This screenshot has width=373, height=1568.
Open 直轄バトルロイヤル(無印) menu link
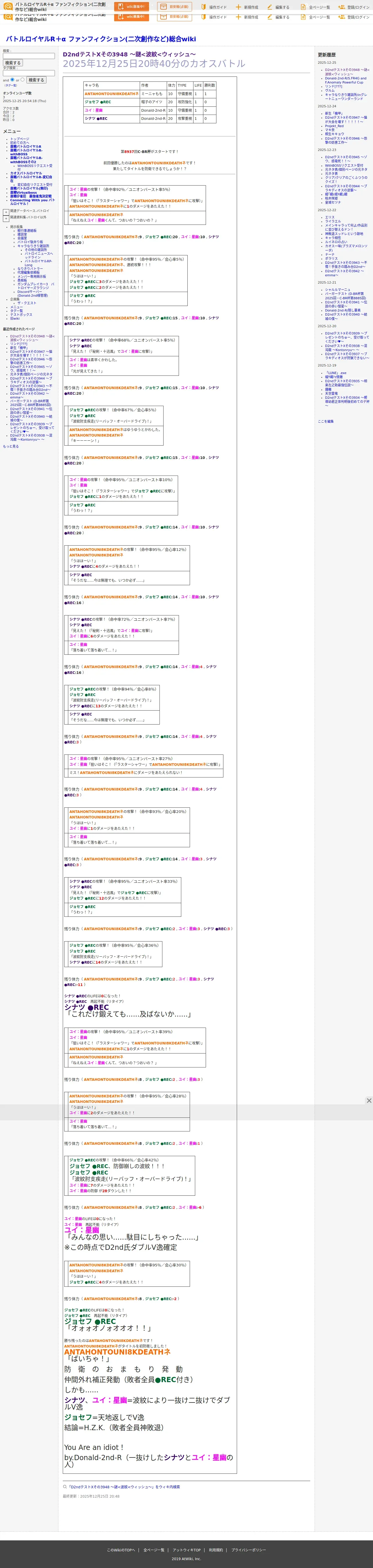click(x=28, y=188)
